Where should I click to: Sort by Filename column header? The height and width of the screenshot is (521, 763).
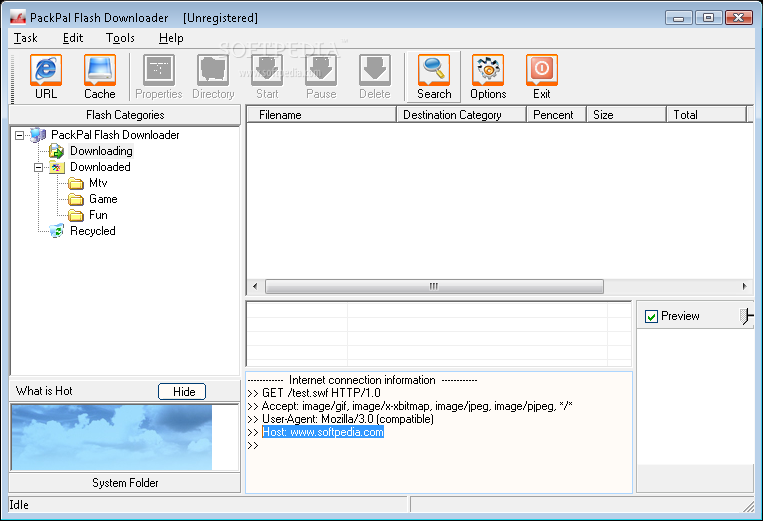(321, 115)
